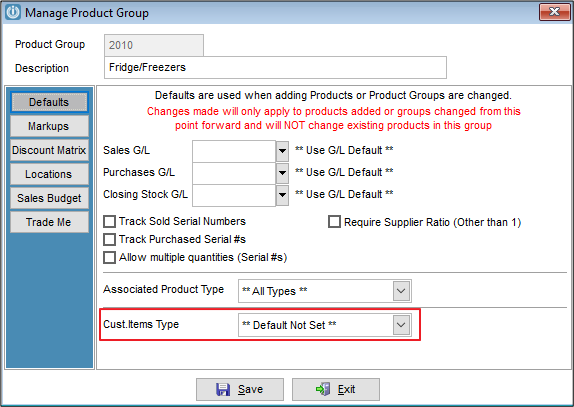
Task: Click the floppy disk Save icon
Action: point(223,389)
